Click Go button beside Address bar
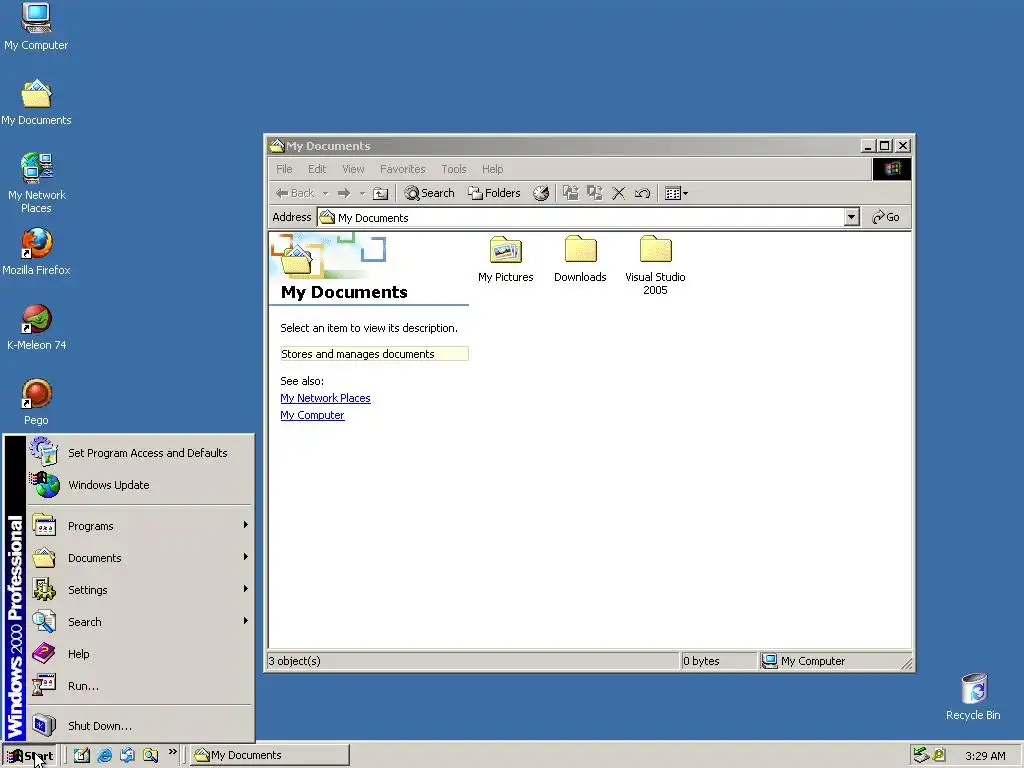 tap(886, 217)
